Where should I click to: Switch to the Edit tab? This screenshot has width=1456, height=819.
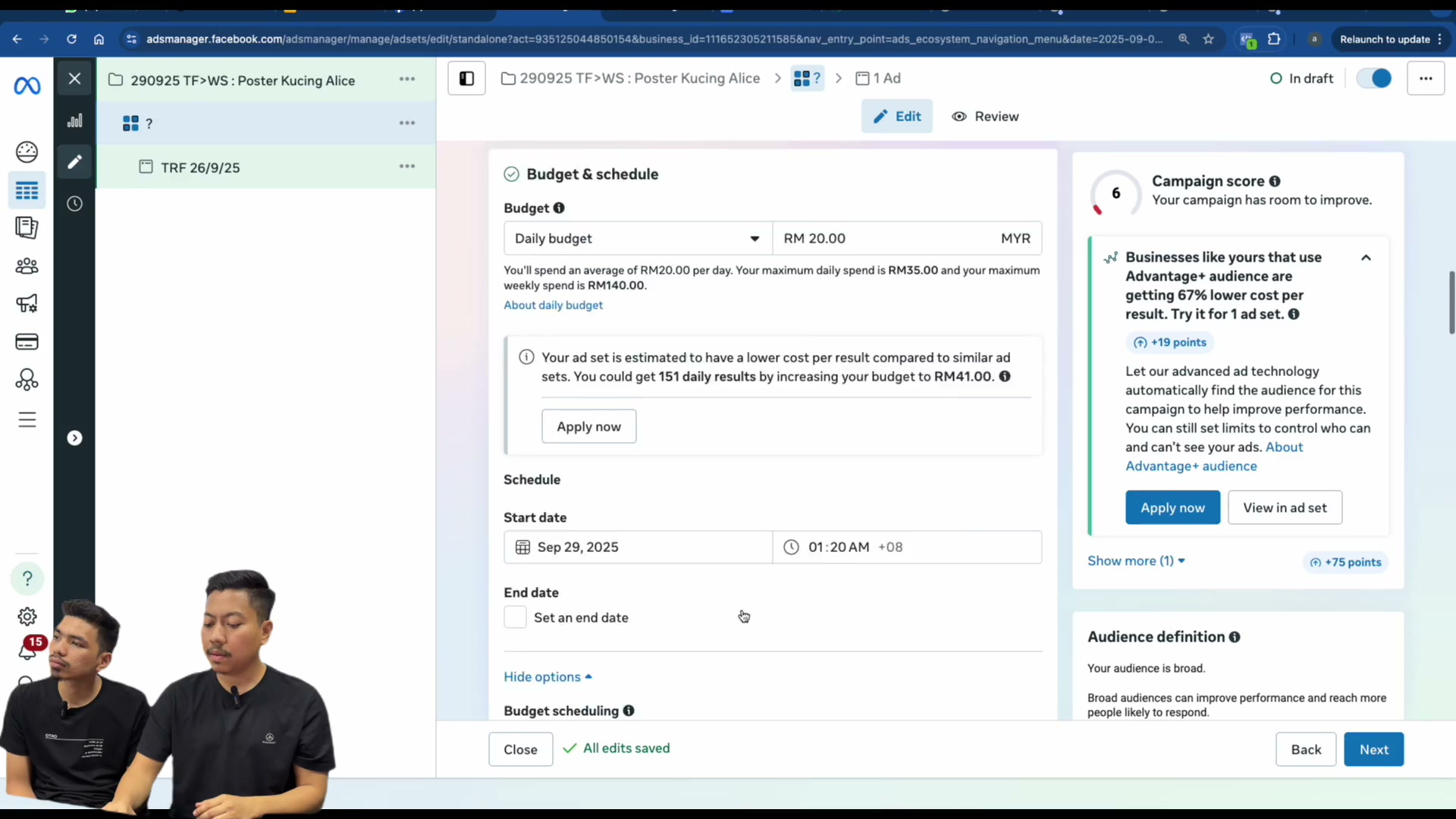[x=897, y=116]
